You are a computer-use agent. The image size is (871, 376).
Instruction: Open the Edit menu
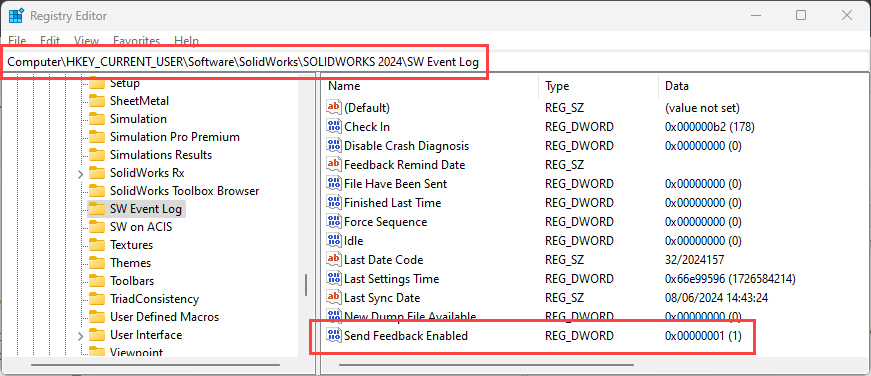coord(50,41)
